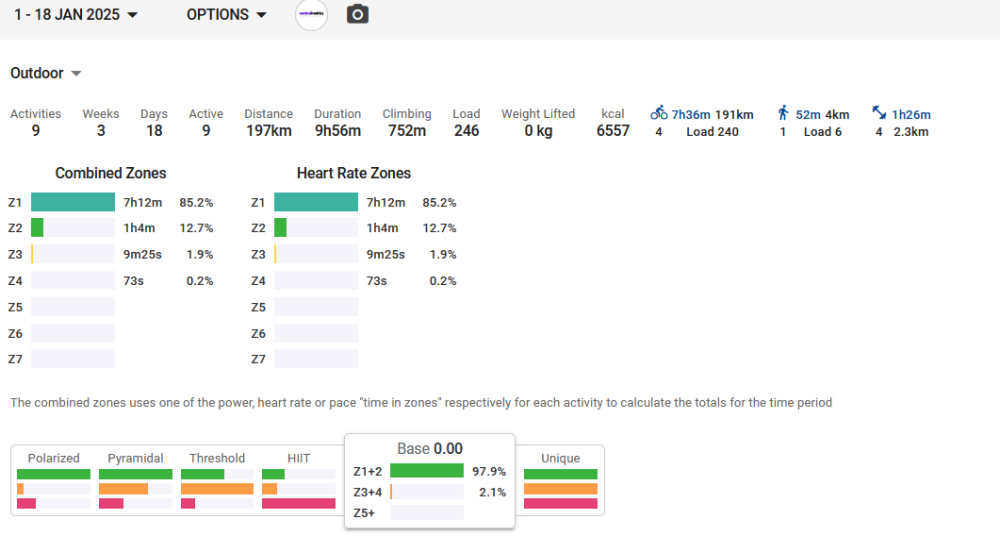
Task: Expand the Outdoor activity filter dropdown
Action: [46, 73]
